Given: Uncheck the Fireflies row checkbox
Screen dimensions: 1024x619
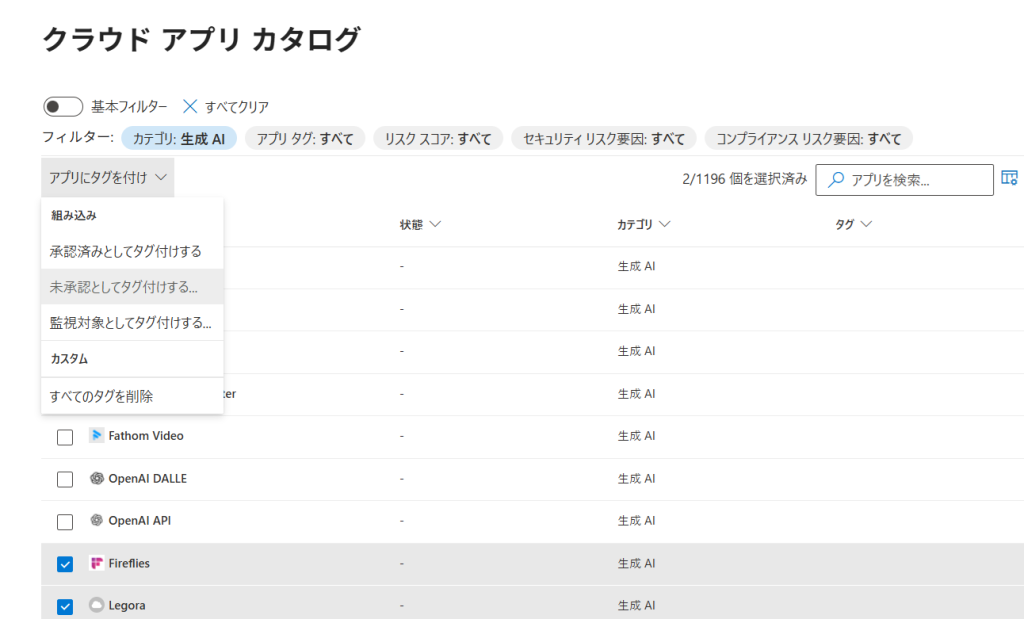Looking at the screenshot, I should (x=65, y=564).
